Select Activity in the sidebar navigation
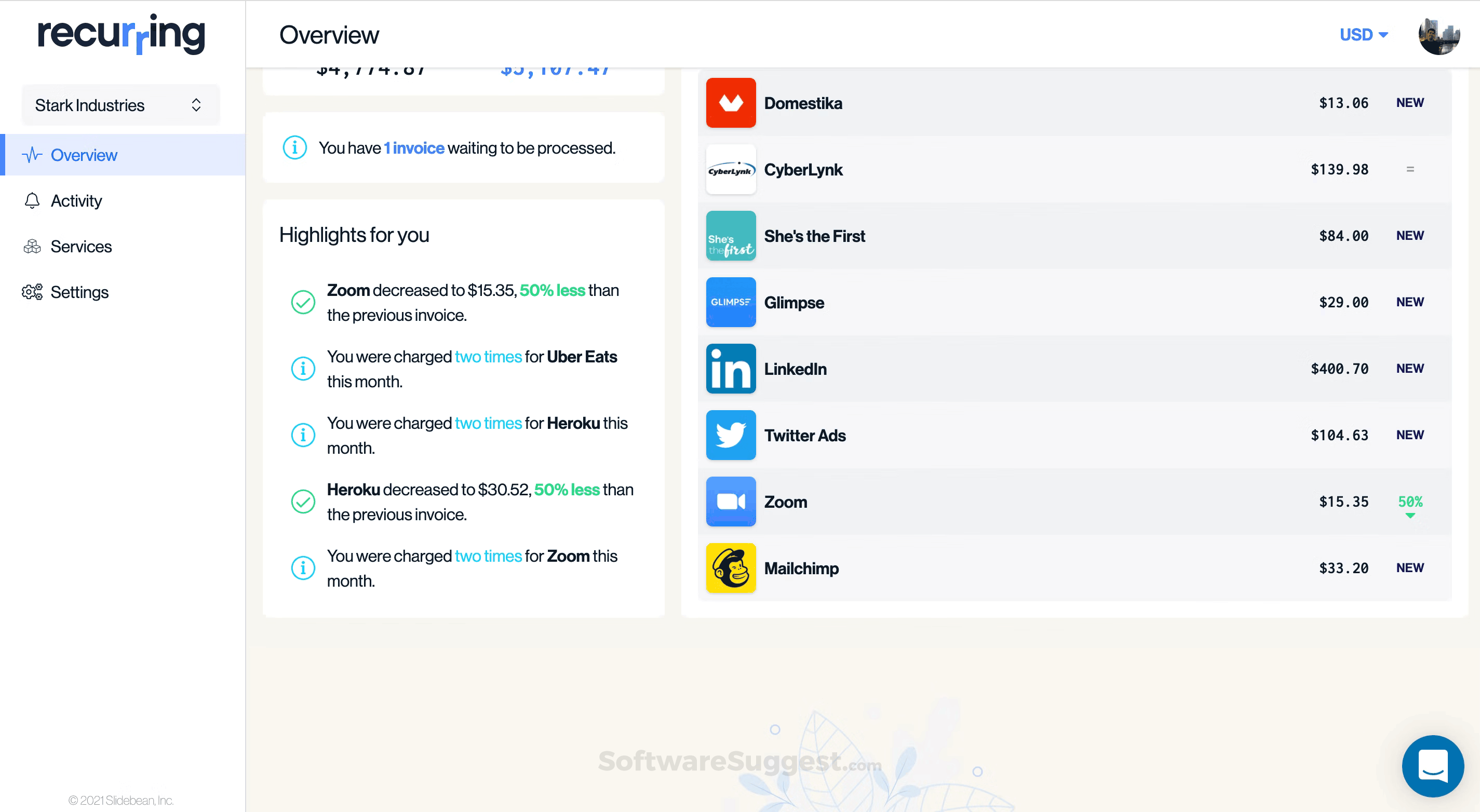The width and height of the screenshot is (1480, 812). [x=76, y=200]
